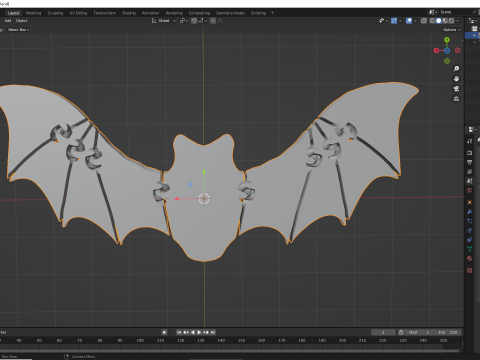Click the red X axis gizmo ball
This screenshot has width=480, height=360.
(x=436, y=51)
